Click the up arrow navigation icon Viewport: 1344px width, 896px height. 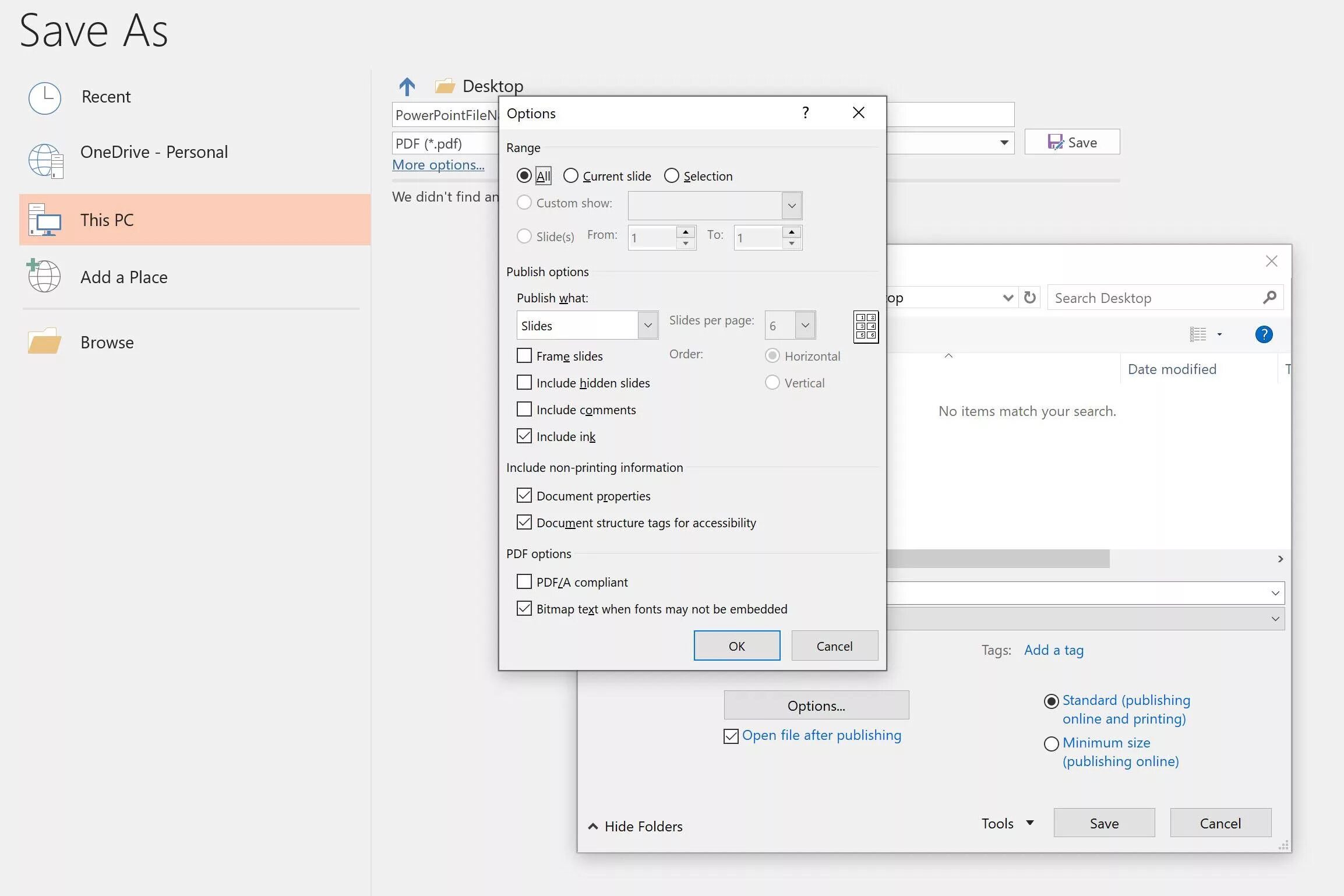(407, 87)
